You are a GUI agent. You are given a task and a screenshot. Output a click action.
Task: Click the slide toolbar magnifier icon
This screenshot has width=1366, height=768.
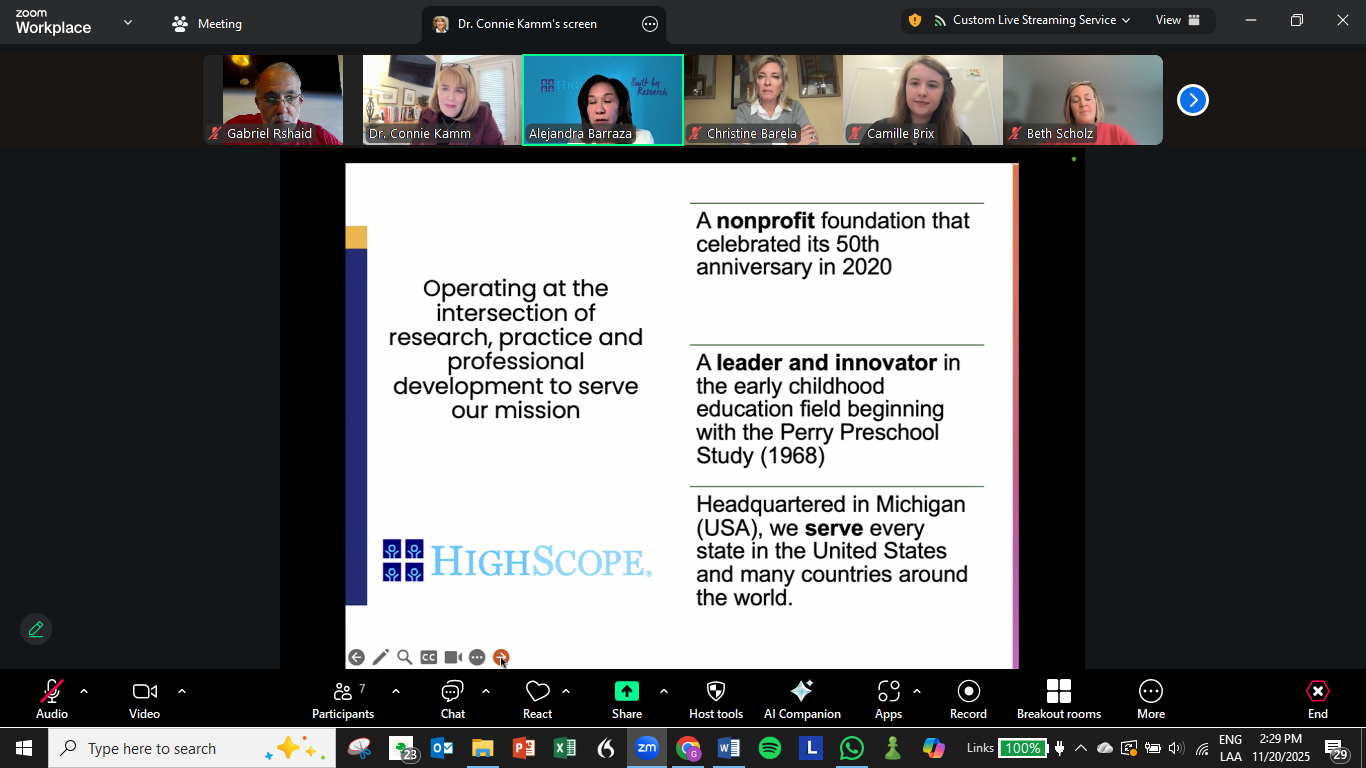pos(405,657)
